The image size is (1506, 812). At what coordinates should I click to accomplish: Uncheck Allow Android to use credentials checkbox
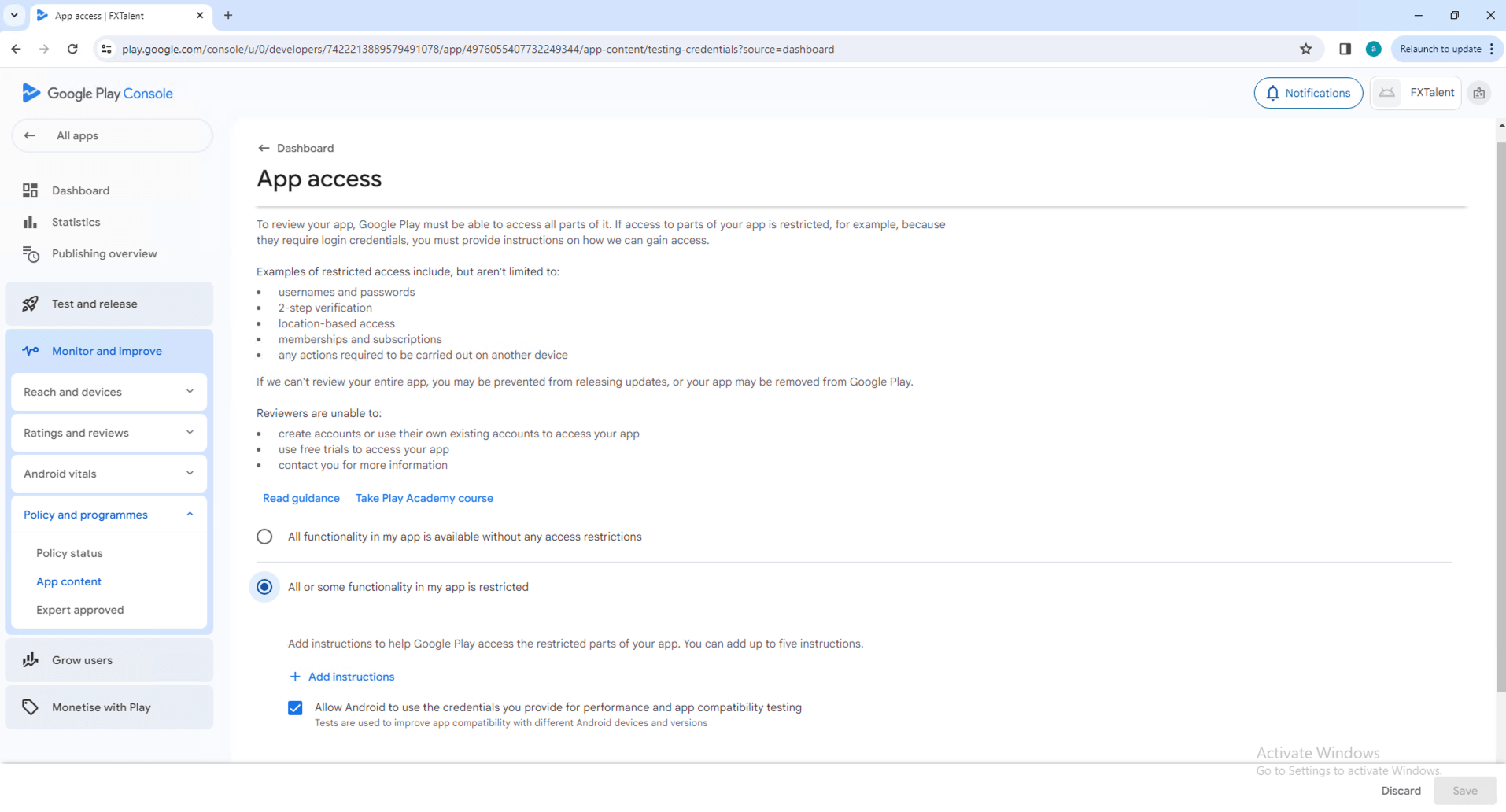point(295,708)
